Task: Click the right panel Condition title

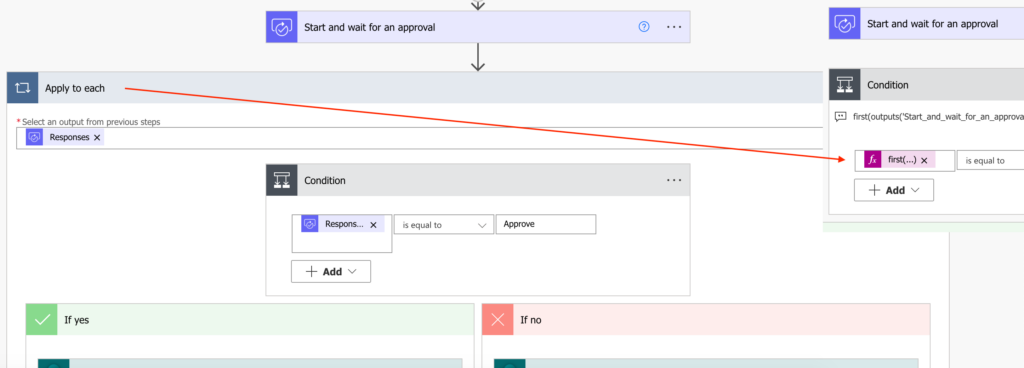Action: point(888,85)
